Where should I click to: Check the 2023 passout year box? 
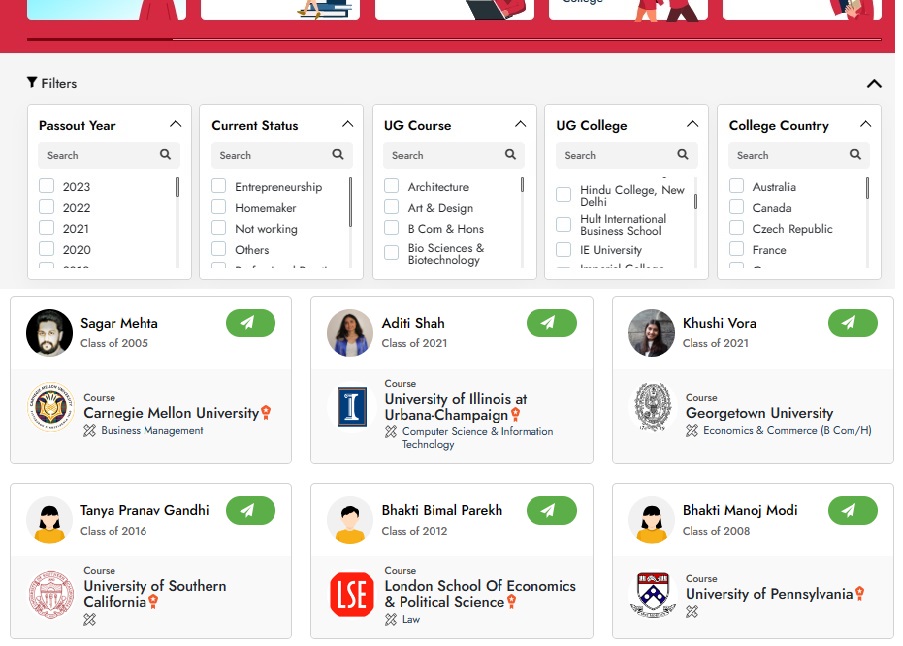point(47,186)
